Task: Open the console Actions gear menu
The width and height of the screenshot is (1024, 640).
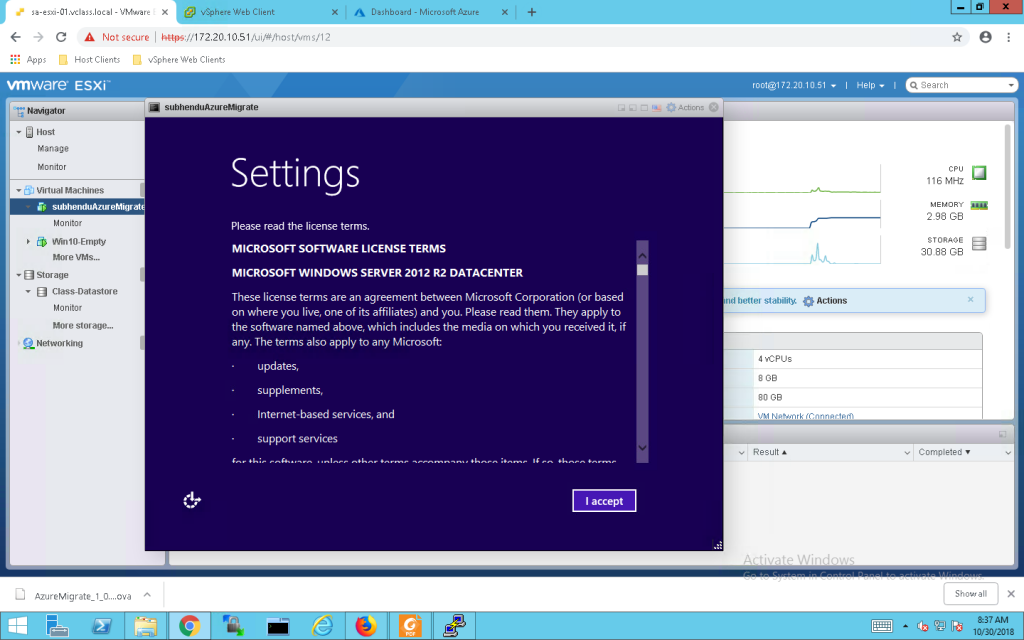Action: pos(685,107)
